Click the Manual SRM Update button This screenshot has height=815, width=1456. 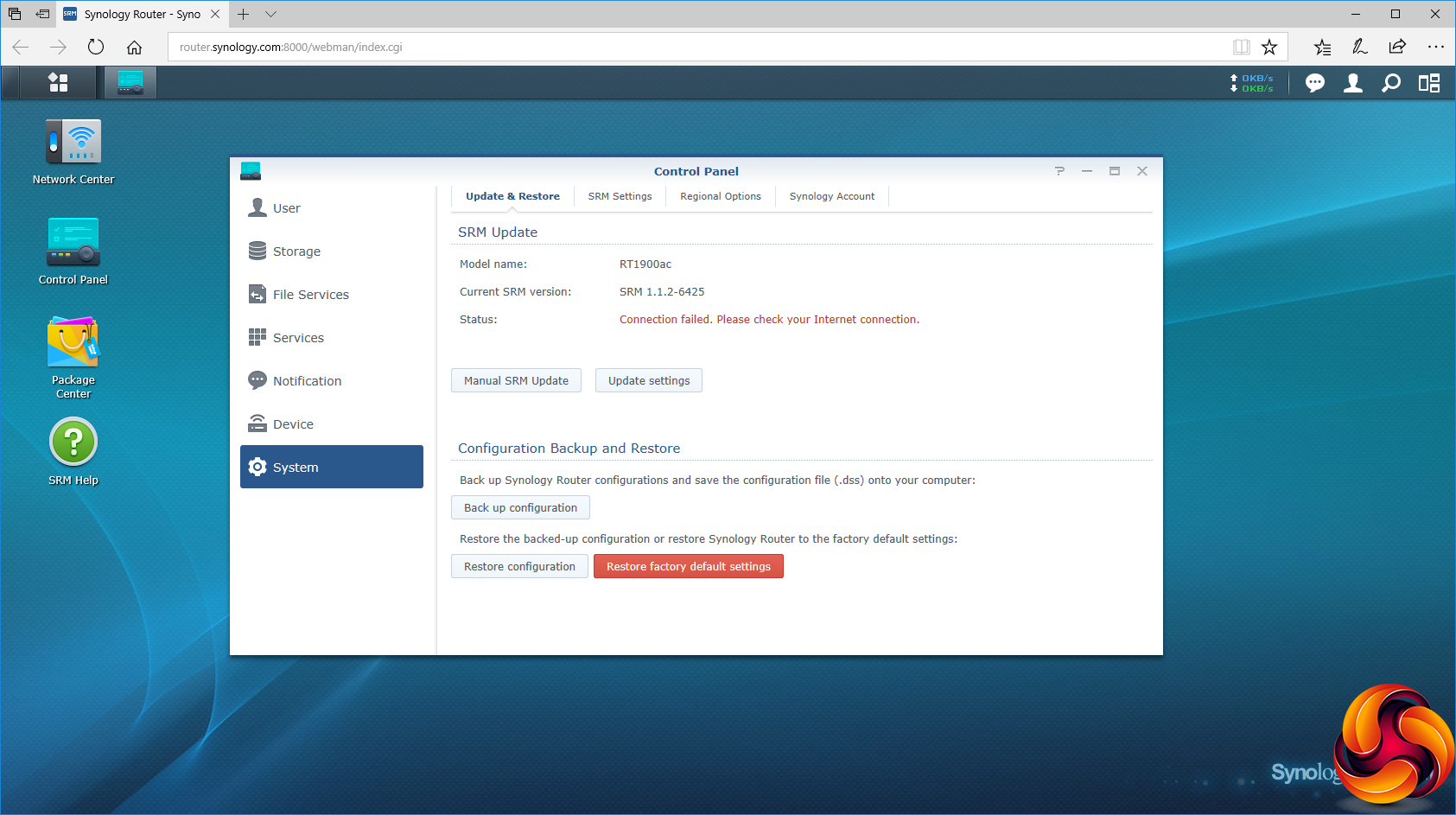coord(516,380)
